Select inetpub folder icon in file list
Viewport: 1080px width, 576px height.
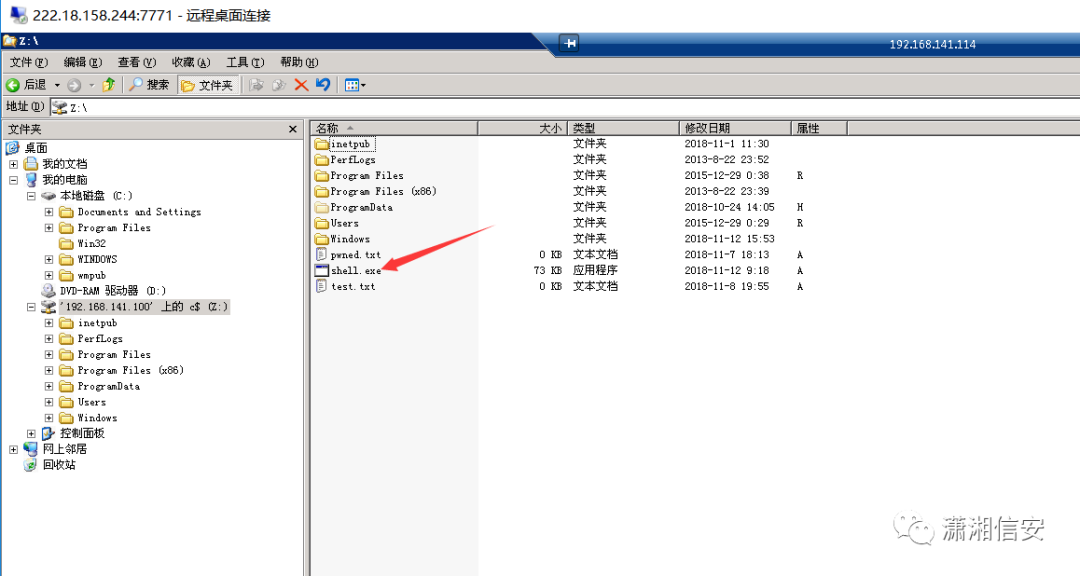322,144
